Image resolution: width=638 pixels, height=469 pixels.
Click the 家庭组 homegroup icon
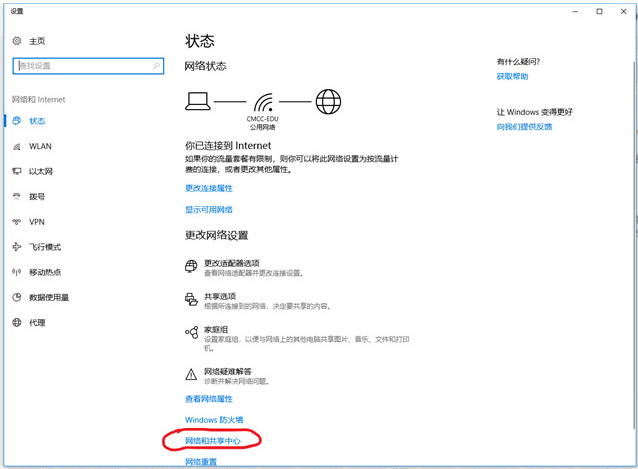click(191, 333)
